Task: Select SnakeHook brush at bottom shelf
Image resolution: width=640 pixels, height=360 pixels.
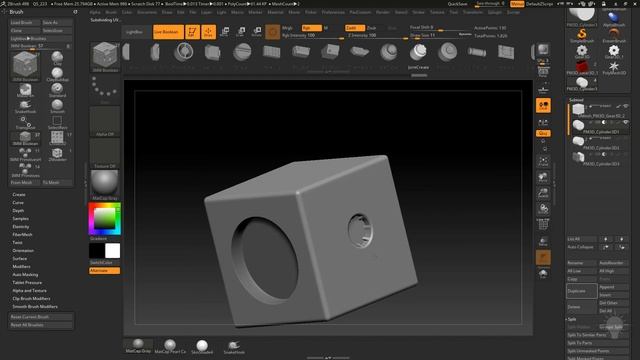Action: pos(233,346)
